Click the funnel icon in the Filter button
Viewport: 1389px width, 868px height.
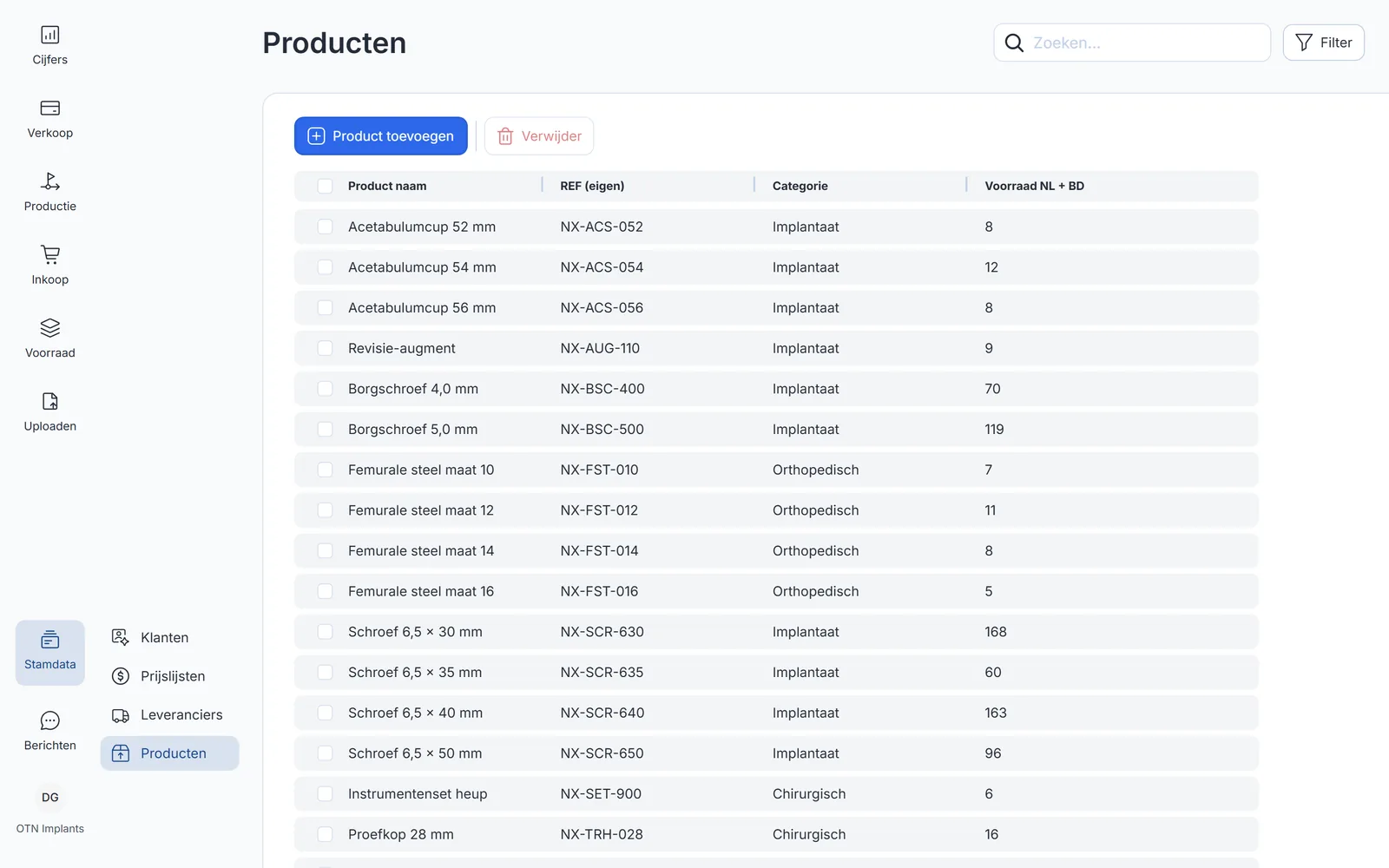1304,43
